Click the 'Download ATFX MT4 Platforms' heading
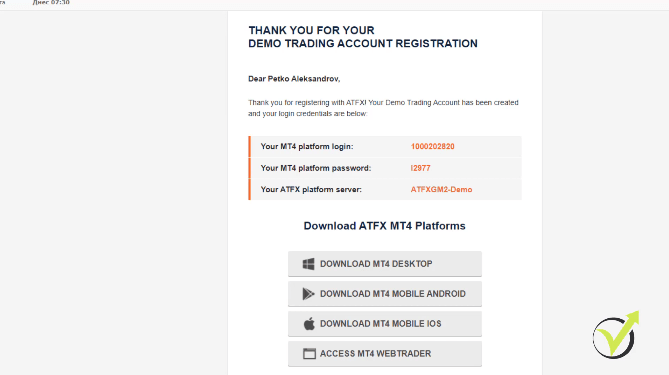This screenshot has width=669, height=375. tap(384, 226)
